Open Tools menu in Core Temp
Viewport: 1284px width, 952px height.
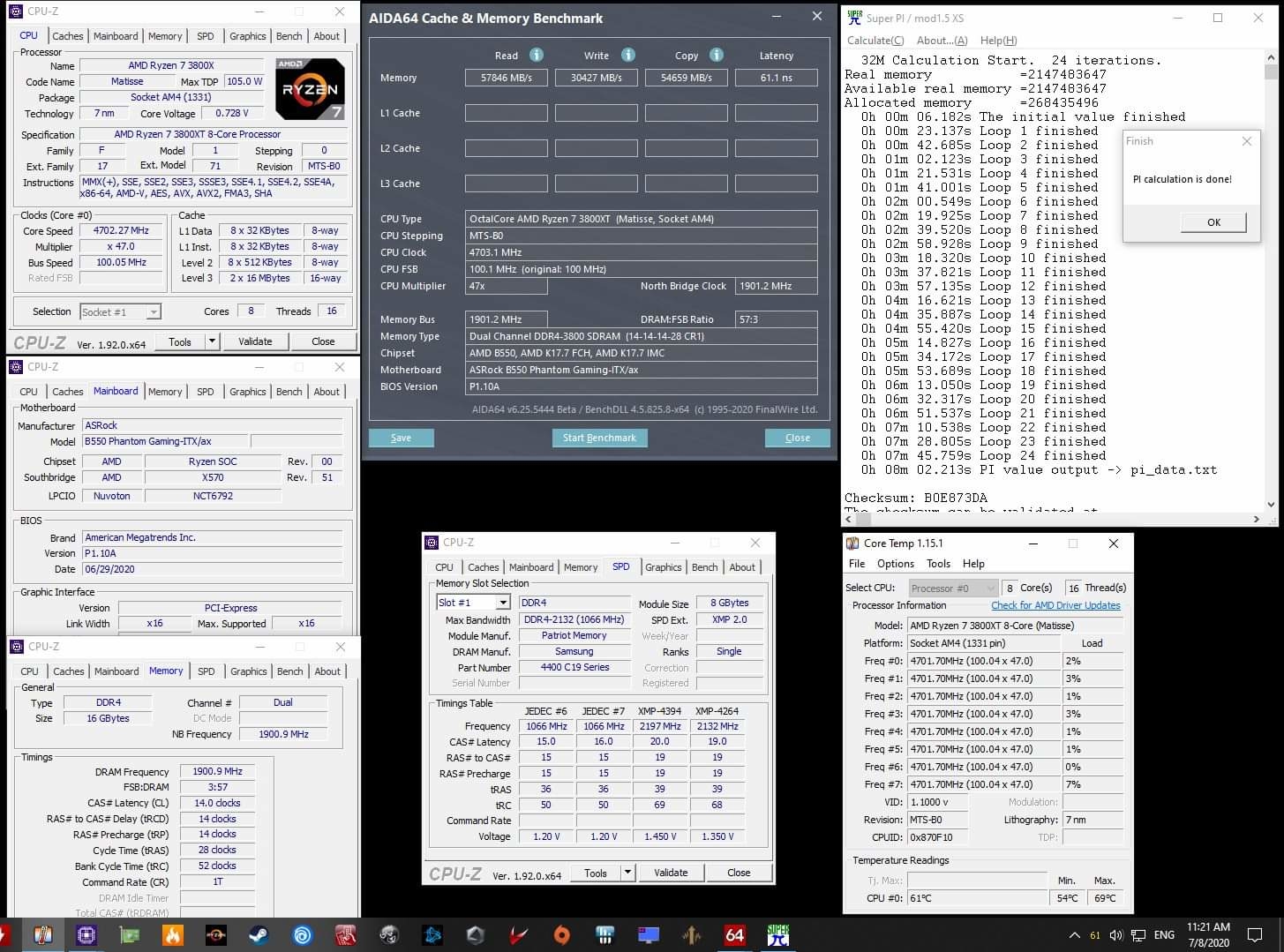pyautogui.click(x=938, y=564)
